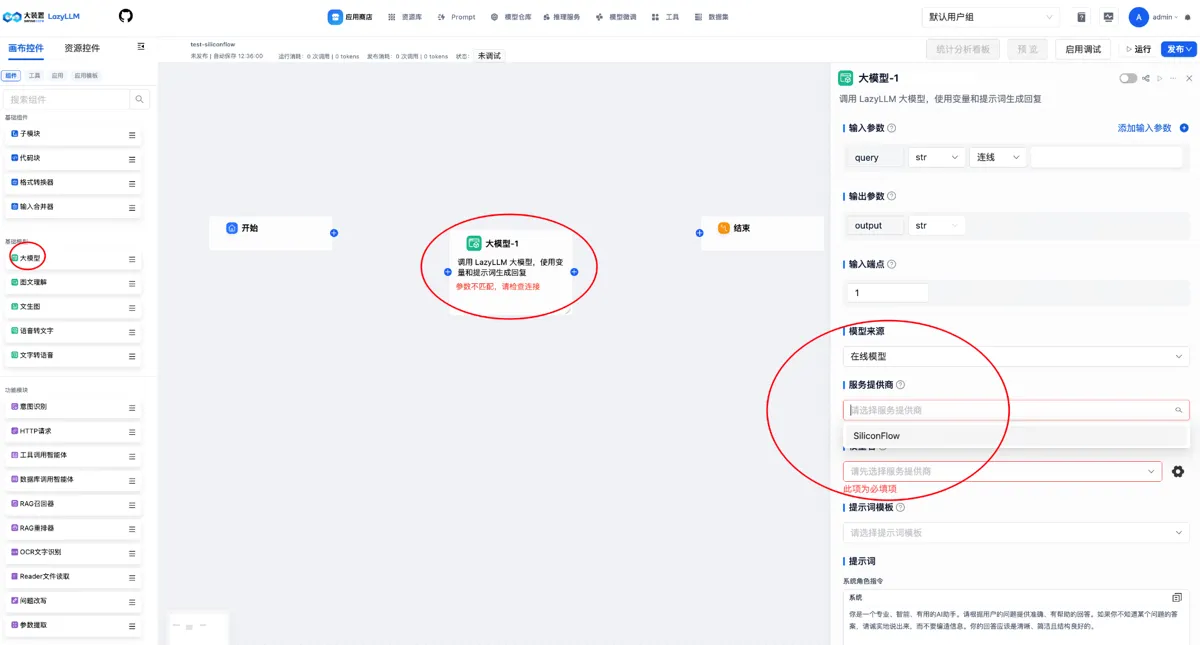
Task: Run the node with the play icon
Action: coord(1160,78)
